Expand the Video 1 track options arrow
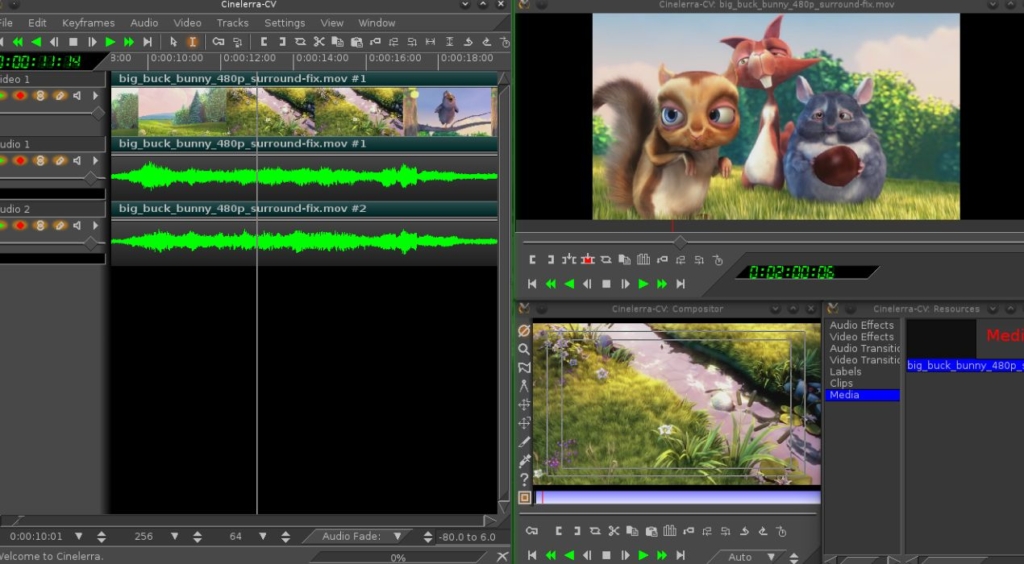 [96, 96]
